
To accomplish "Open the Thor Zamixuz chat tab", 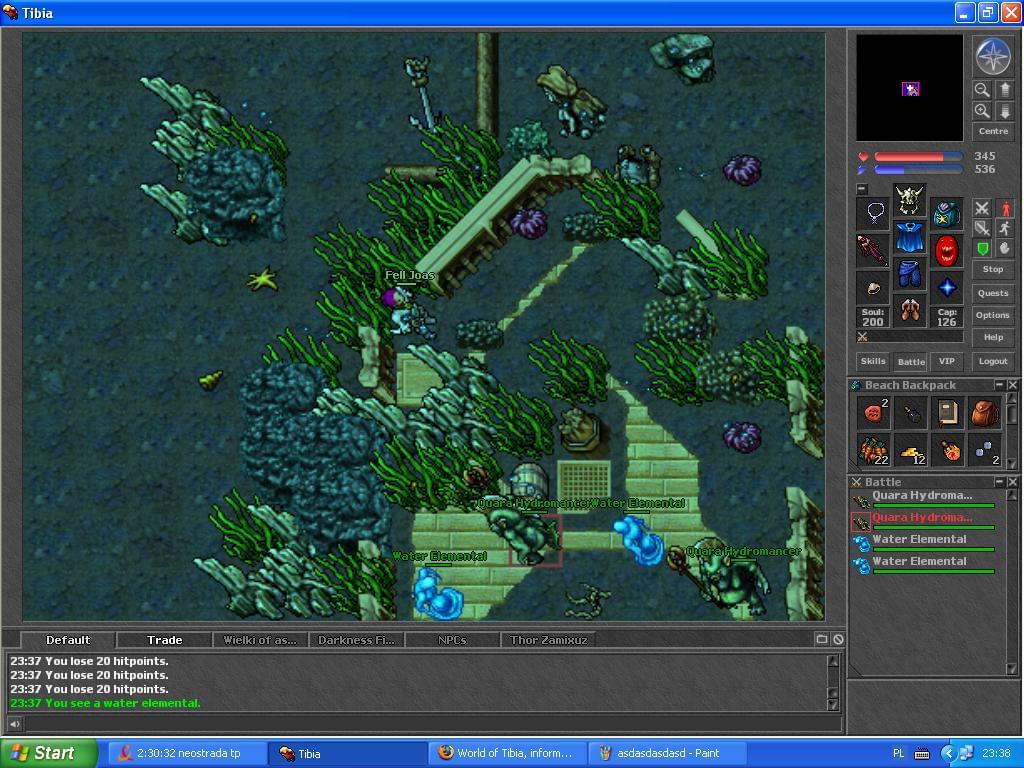I will coord(549,640).
